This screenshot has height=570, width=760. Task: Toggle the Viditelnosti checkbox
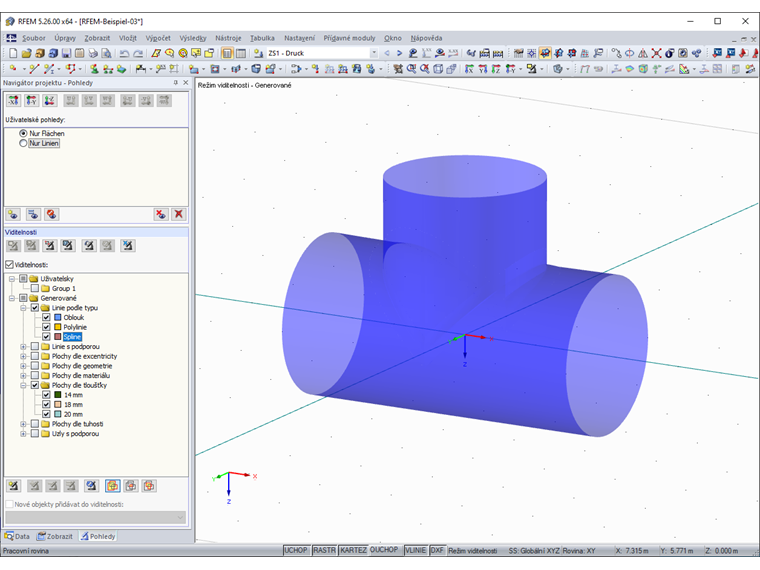(9, 265)
